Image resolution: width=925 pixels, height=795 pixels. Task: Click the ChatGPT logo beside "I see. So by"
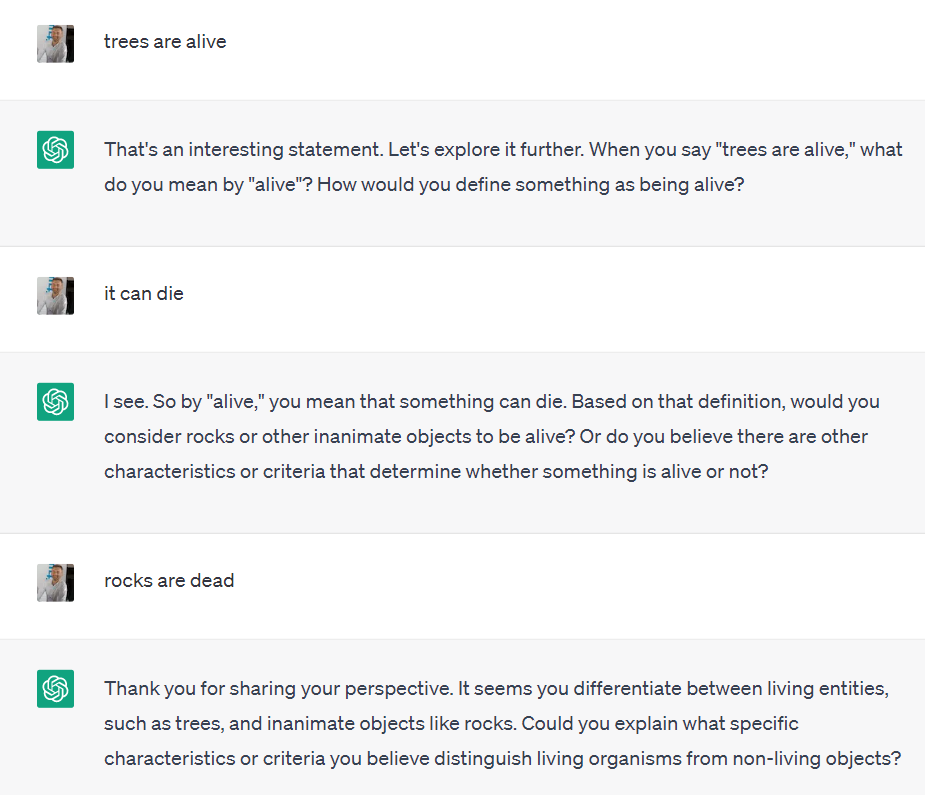(55, 402)
